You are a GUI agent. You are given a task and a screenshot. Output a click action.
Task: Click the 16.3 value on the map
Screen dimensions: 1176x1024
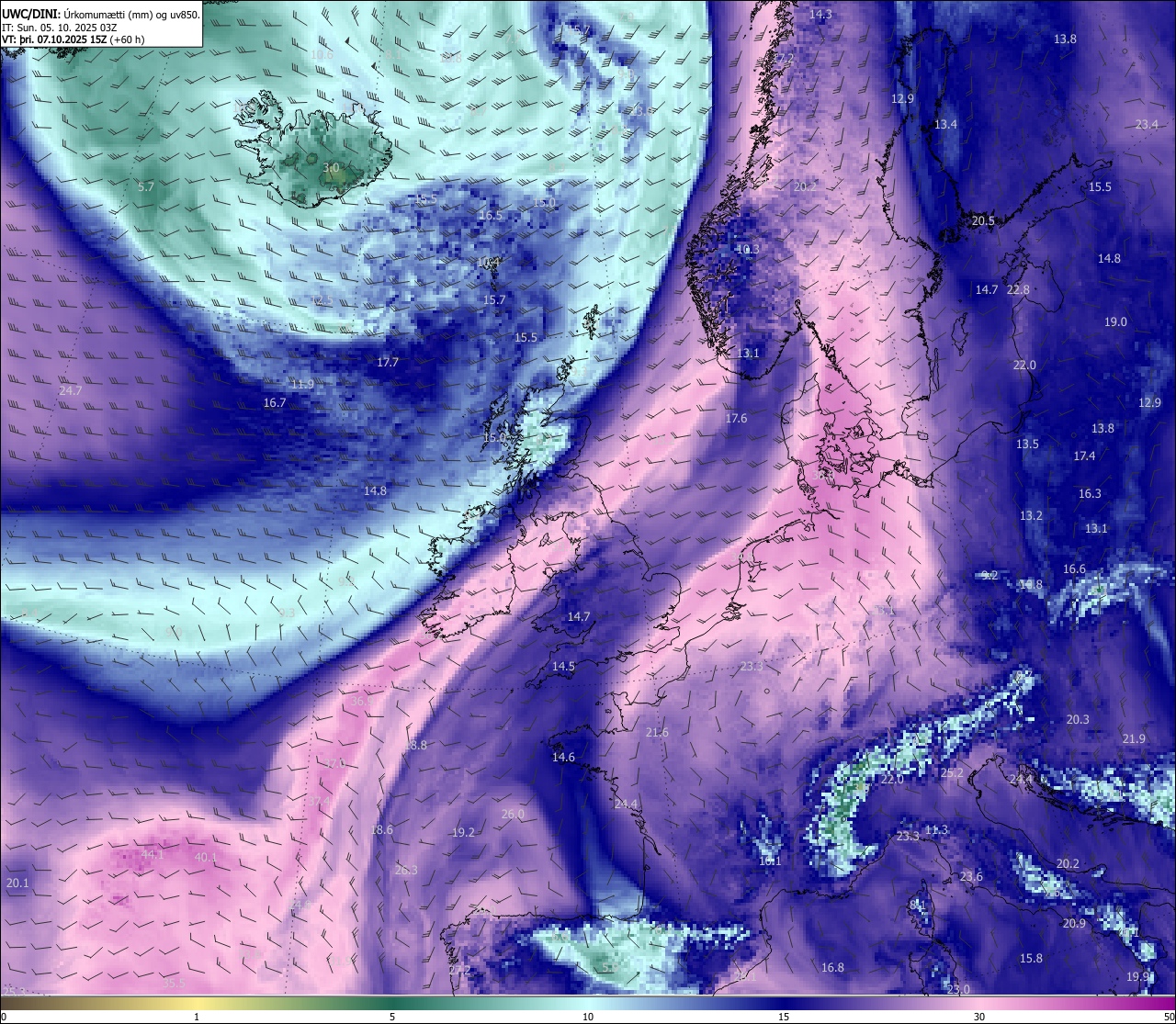[1090, 493]
